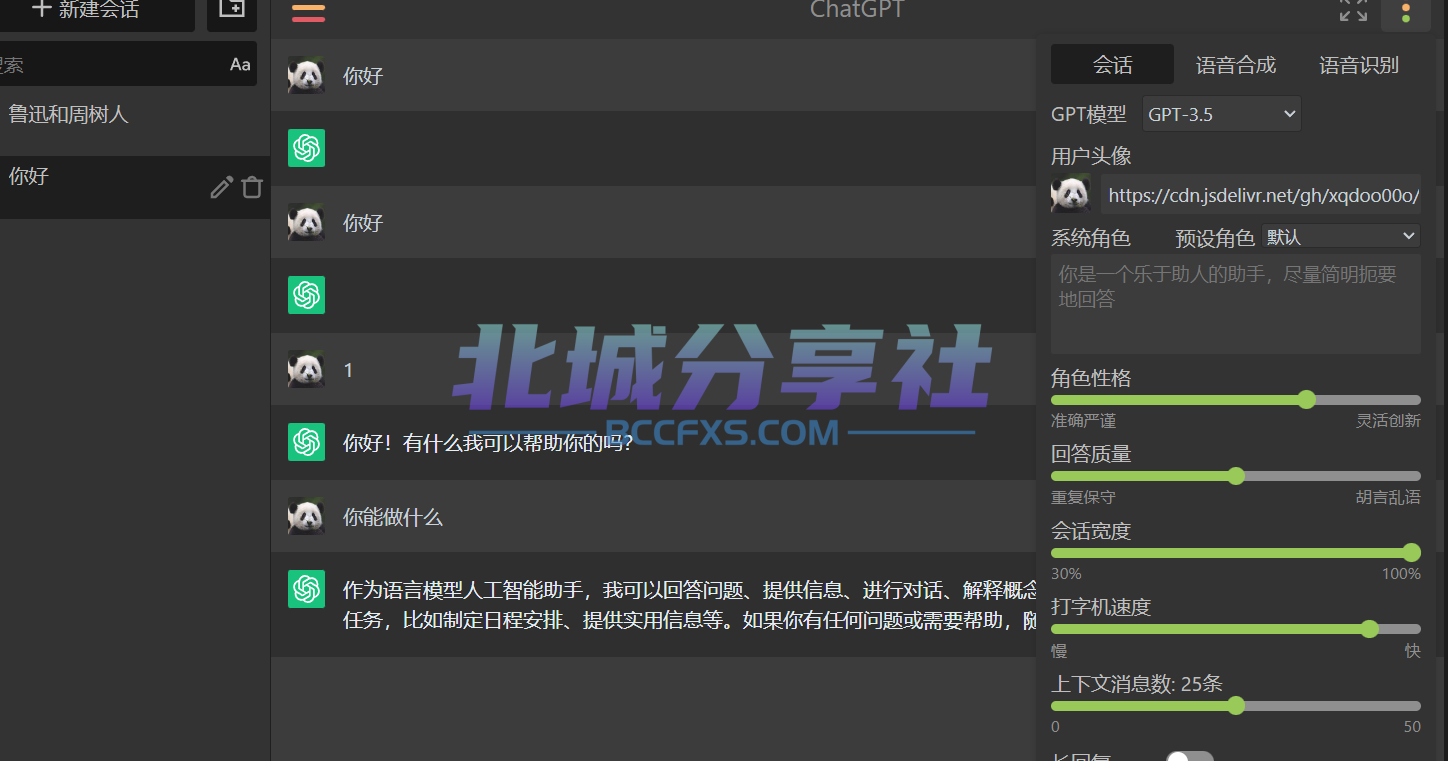Switch to the 语音识别 tab

coord(1359,65)
